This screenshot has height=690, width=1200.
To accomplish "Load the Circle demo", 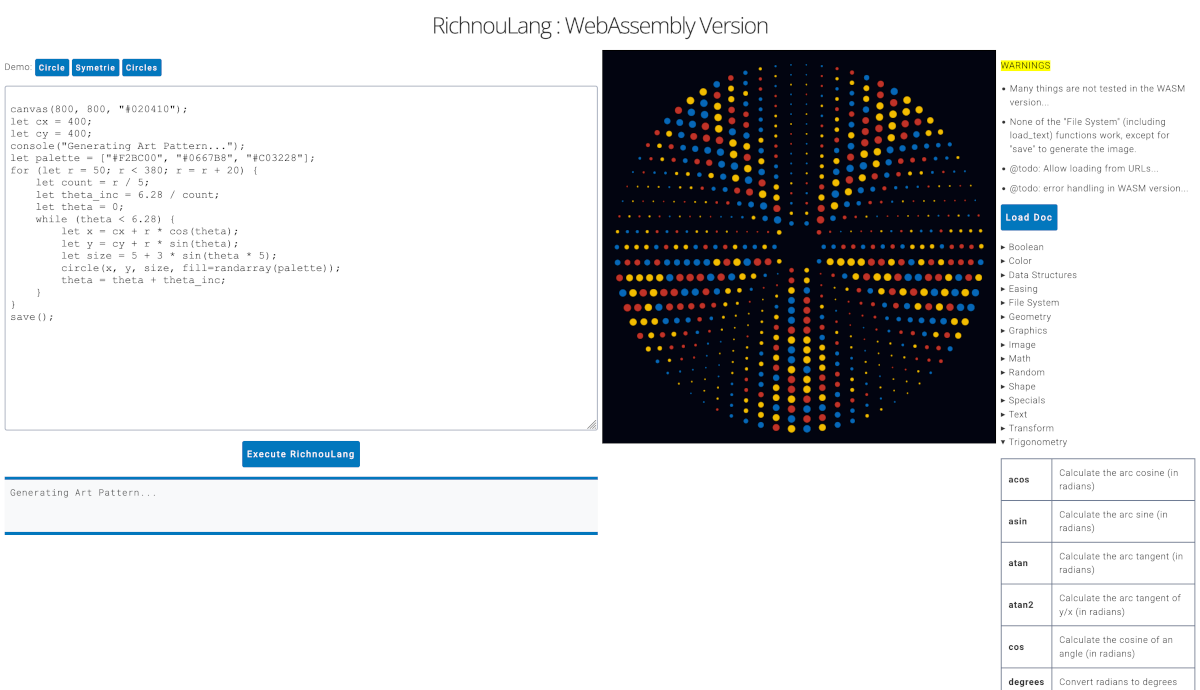I will pyautogui.click(x=52, y=68).
